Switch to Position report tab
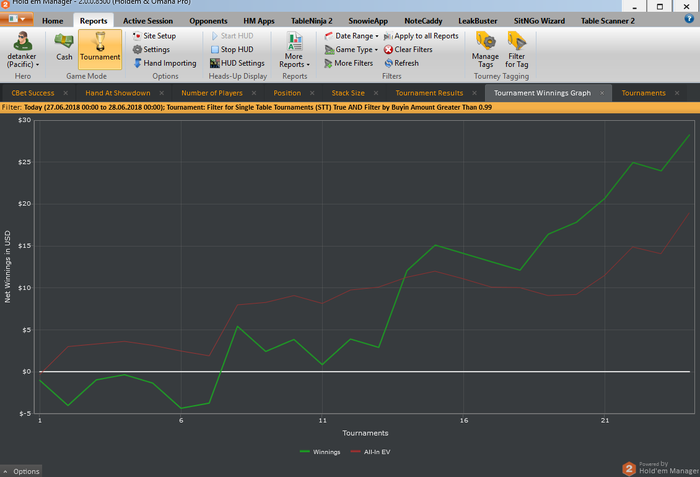Viewport: 700px width, 477px height. tap(287, 93)
